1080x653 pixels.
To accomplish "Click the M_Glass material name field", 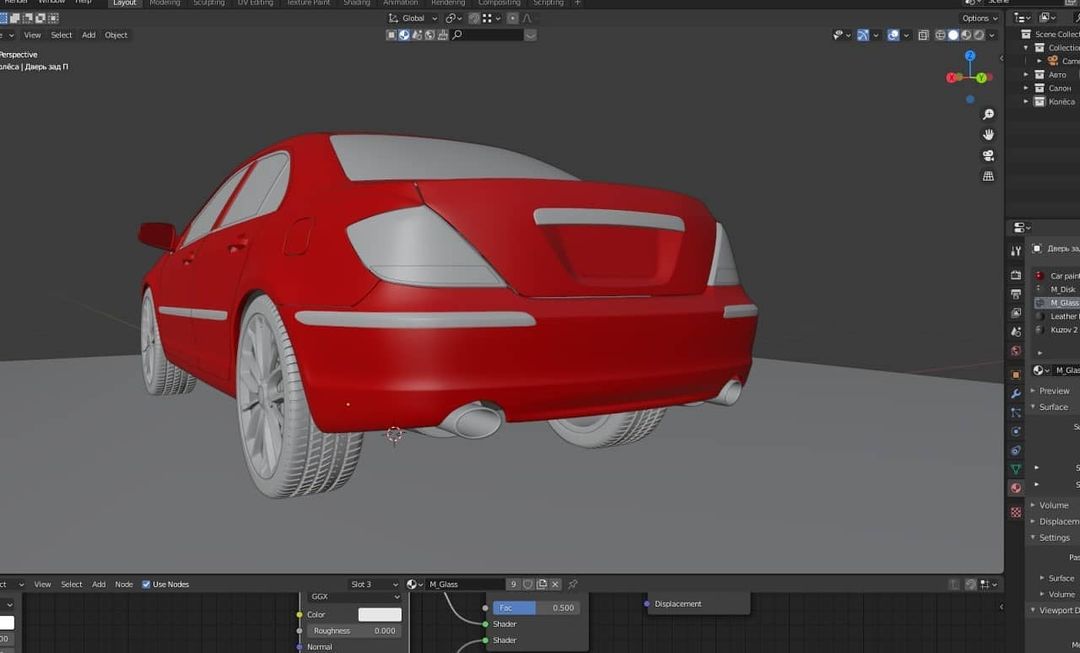I will click(466, 584).
